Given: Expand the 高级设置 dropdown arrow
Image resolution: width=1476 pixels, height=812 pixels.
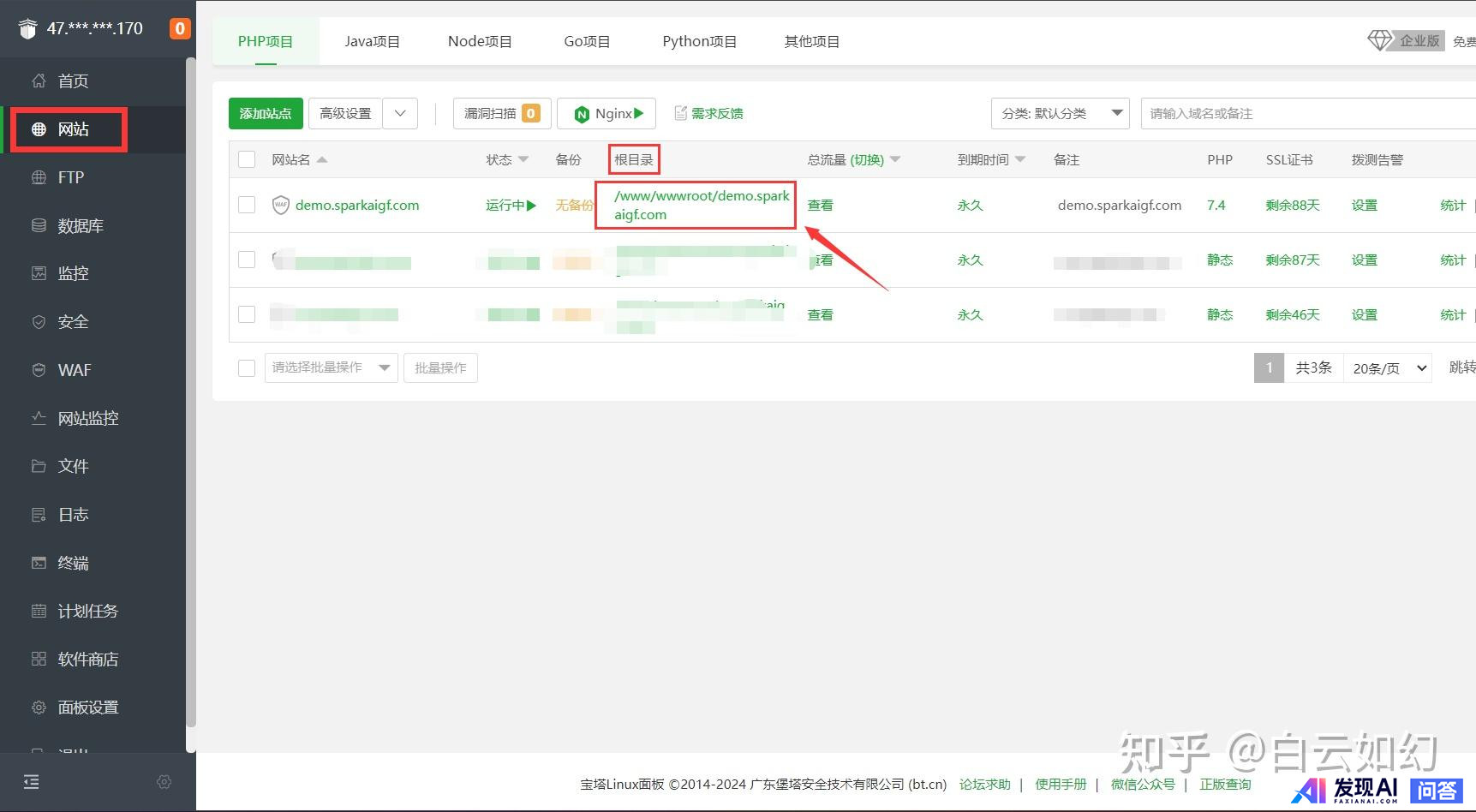Looking at the screenshot, I should click(400, 114).
